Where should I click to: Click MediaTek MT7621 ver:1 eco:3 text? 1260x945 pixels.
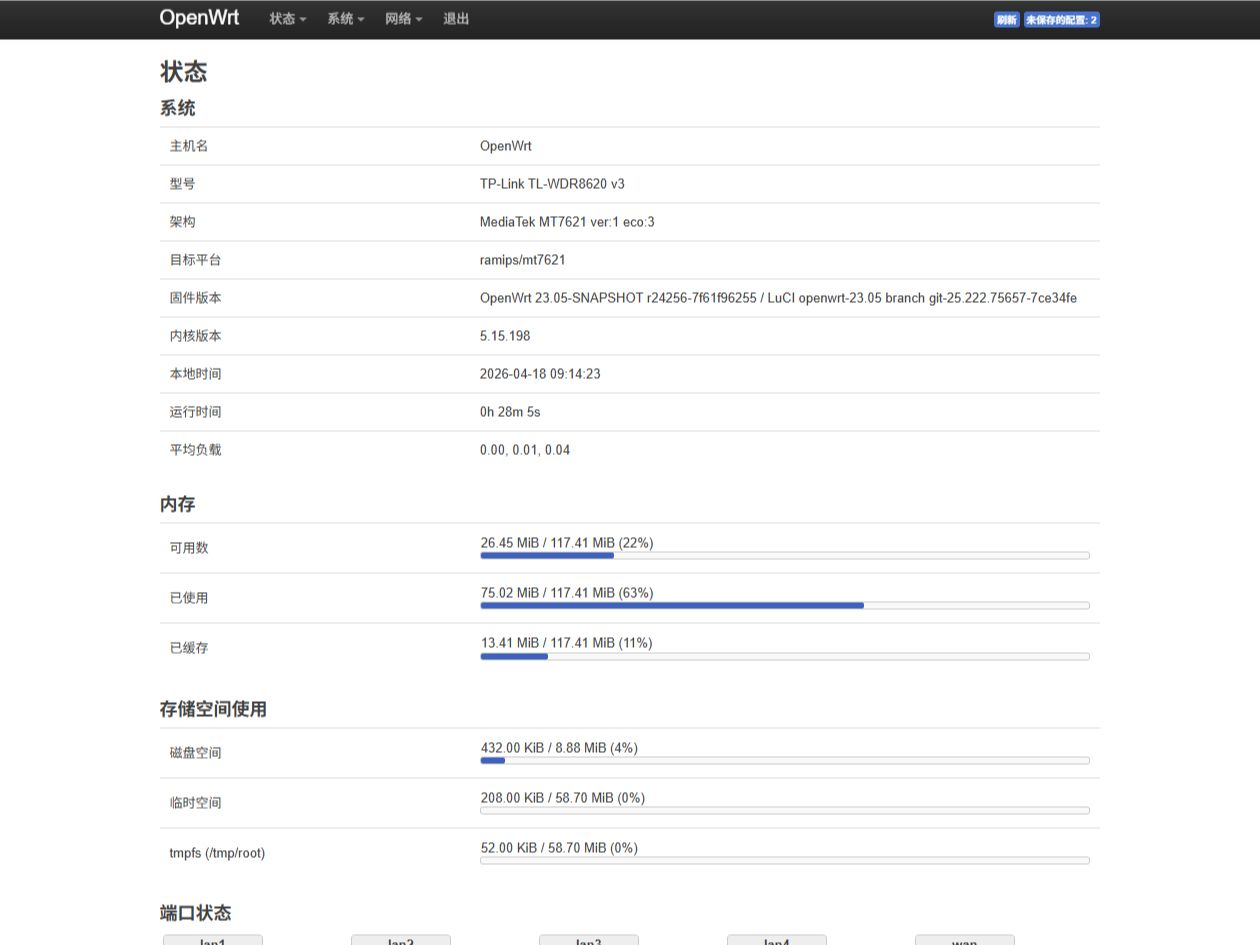tap(567, 222)
